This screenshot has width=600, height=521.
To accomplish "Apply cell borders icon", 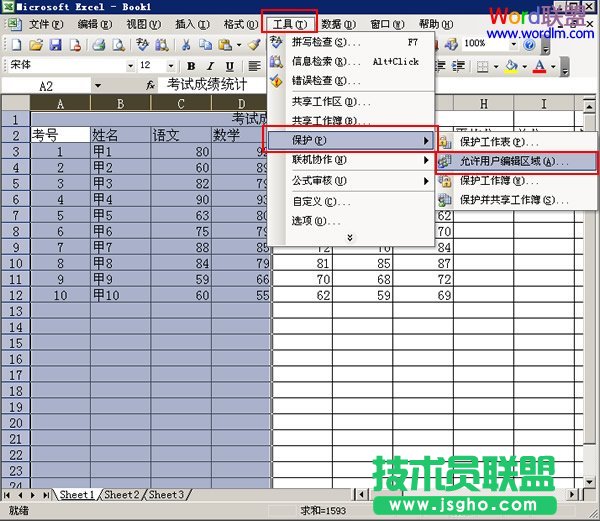I will click(x=483, y=67).
